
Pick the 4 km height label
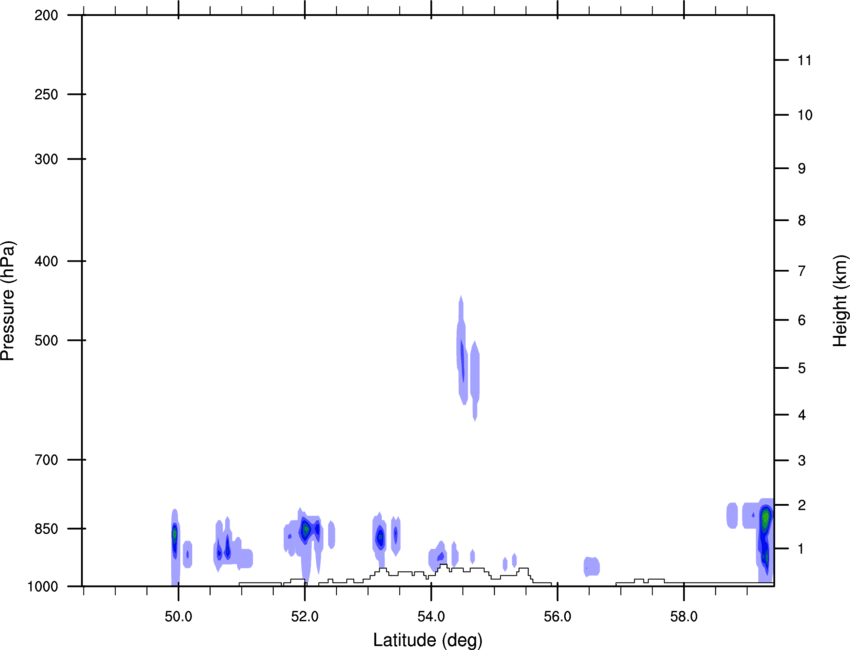801,415
